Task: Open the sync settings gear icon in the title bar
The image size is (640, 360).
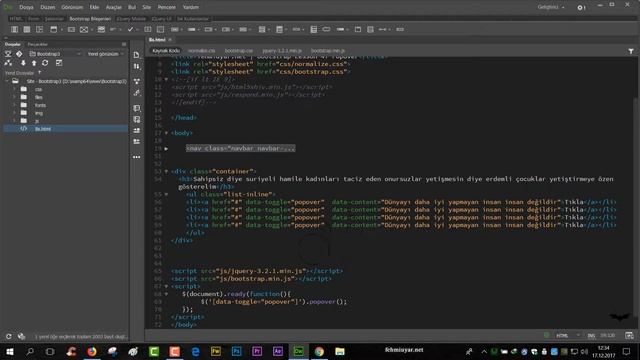Action: point(580,7)
